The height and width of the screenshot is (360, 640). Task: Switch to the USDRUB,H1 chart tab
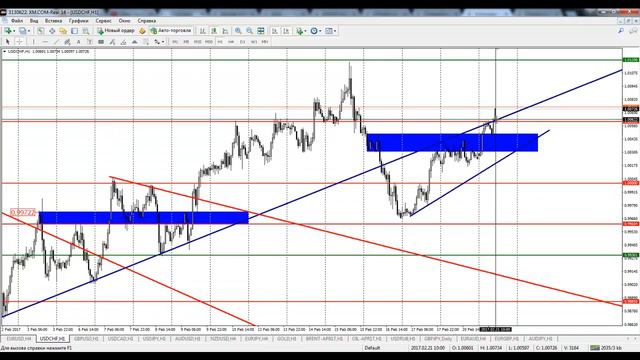click(x=402, y=339)
